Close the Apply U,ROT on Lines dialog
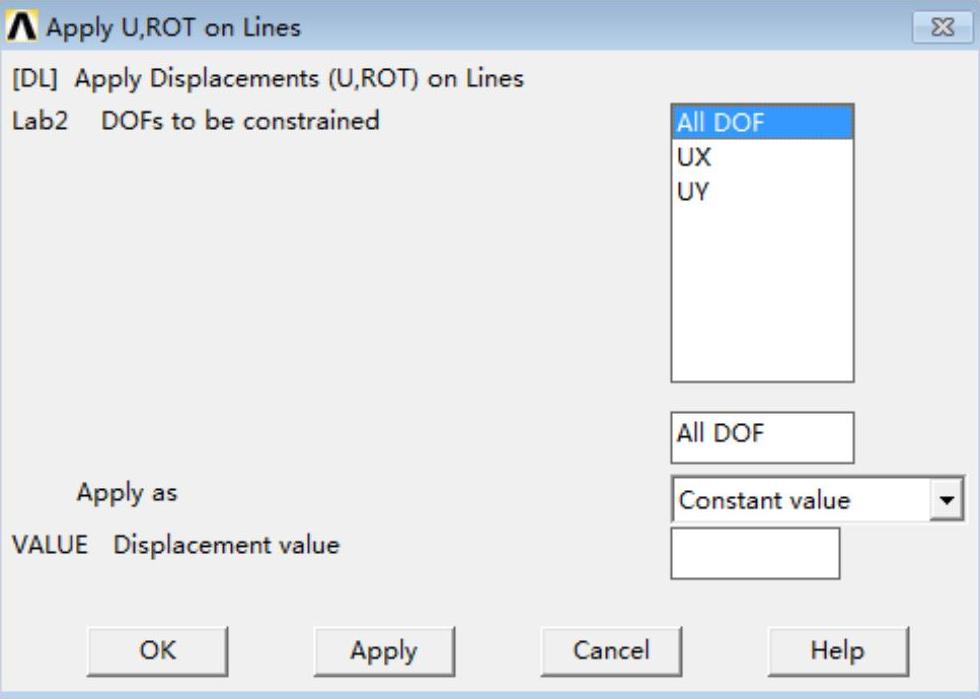980x699 pixels. point(940,28)
